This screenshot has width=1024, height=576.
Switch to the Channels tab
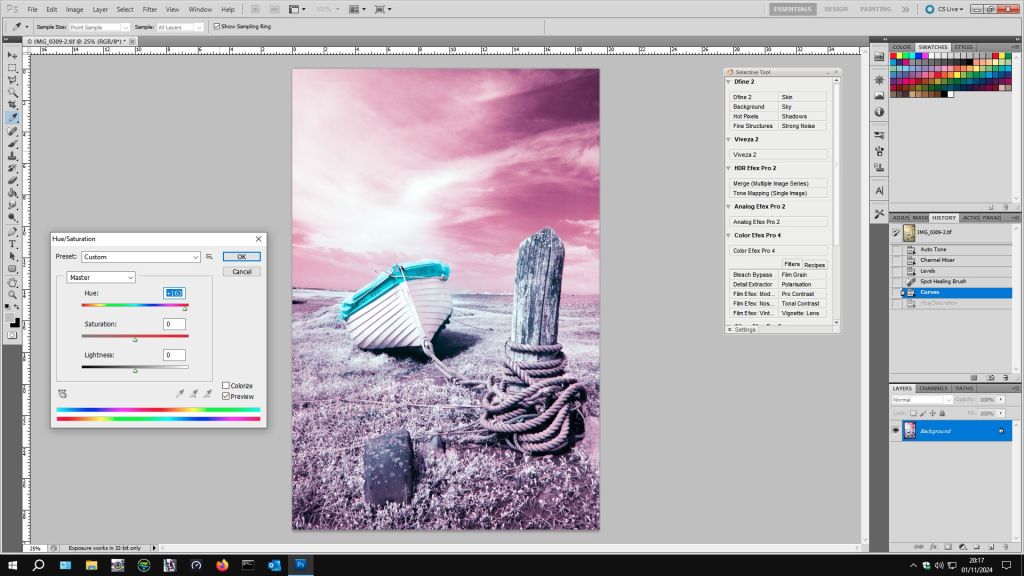933,388
